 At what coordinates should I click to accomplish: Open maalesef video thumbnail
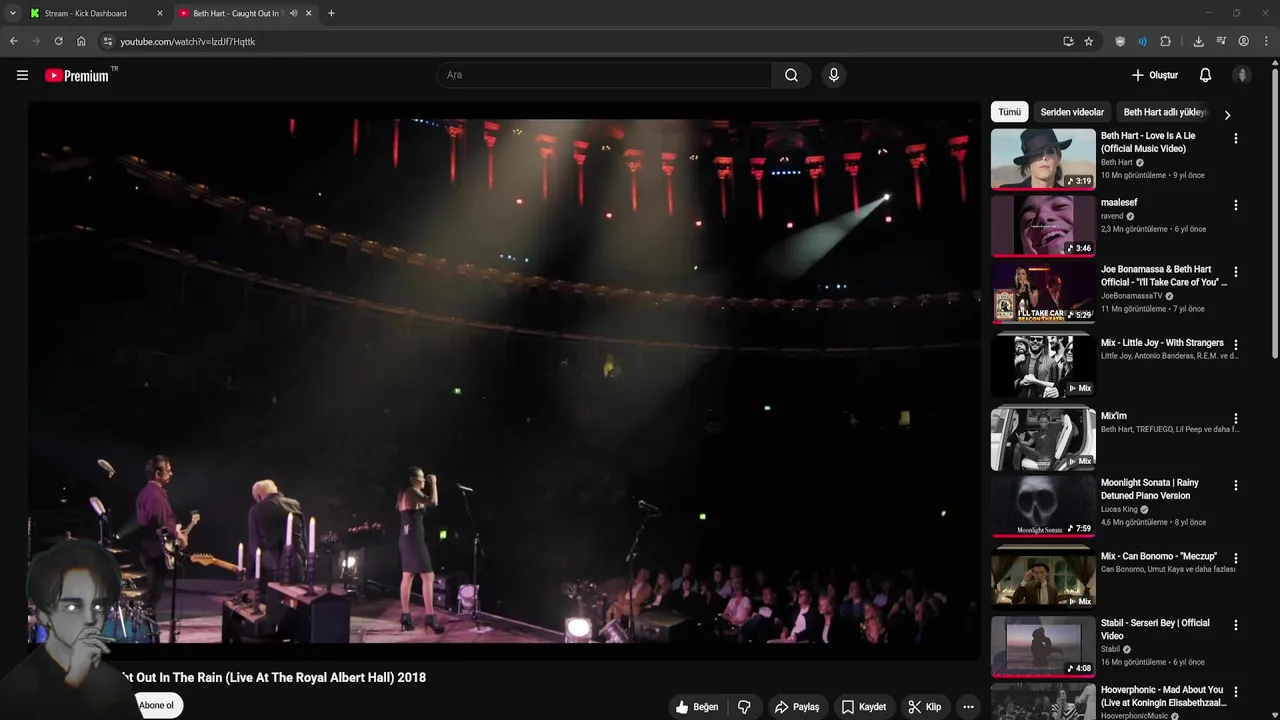click(1043, 226)
